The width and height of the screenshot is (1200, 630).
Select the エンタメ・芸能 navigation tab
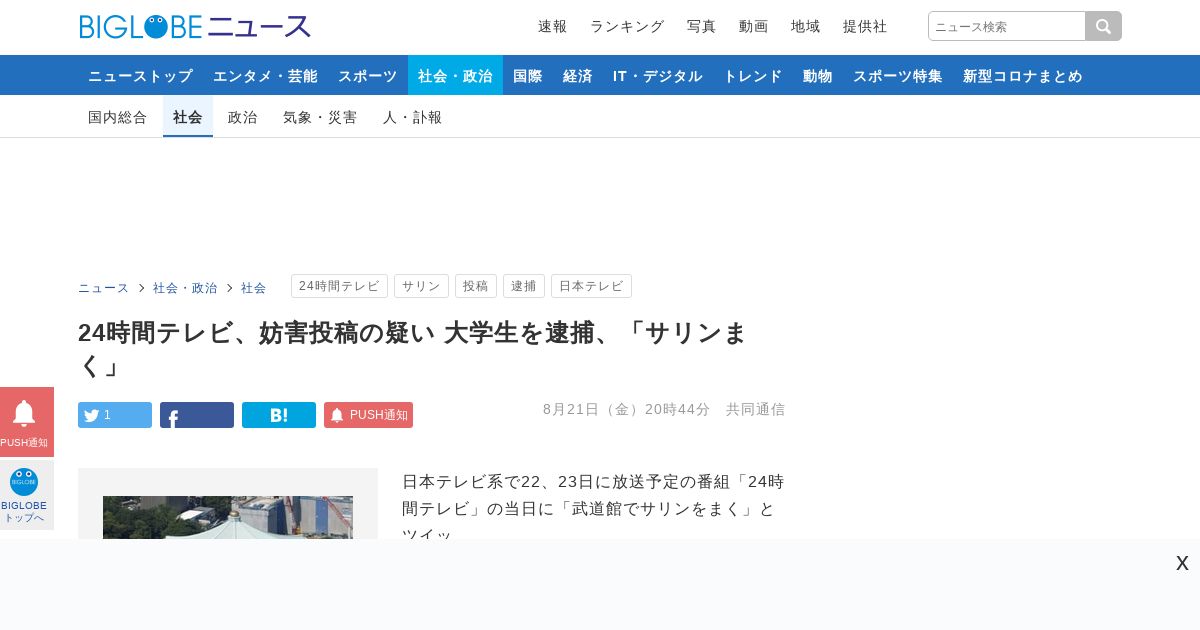pyautogui.click(x=265, y=75)
